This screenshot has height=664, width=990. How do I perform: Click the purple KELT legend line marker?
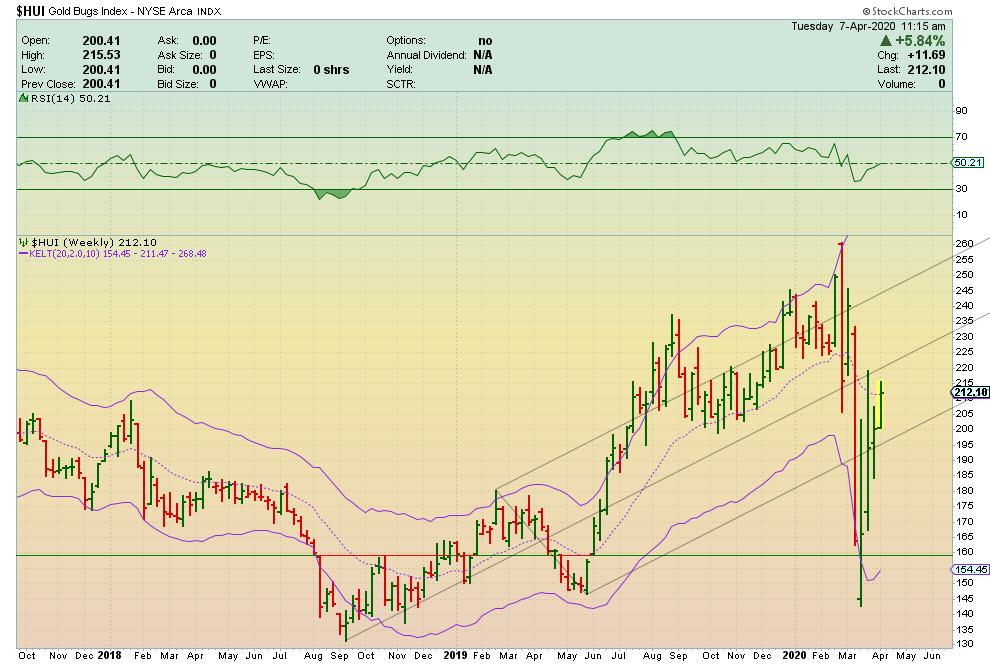pyautogui.click(x=23, y=254)
